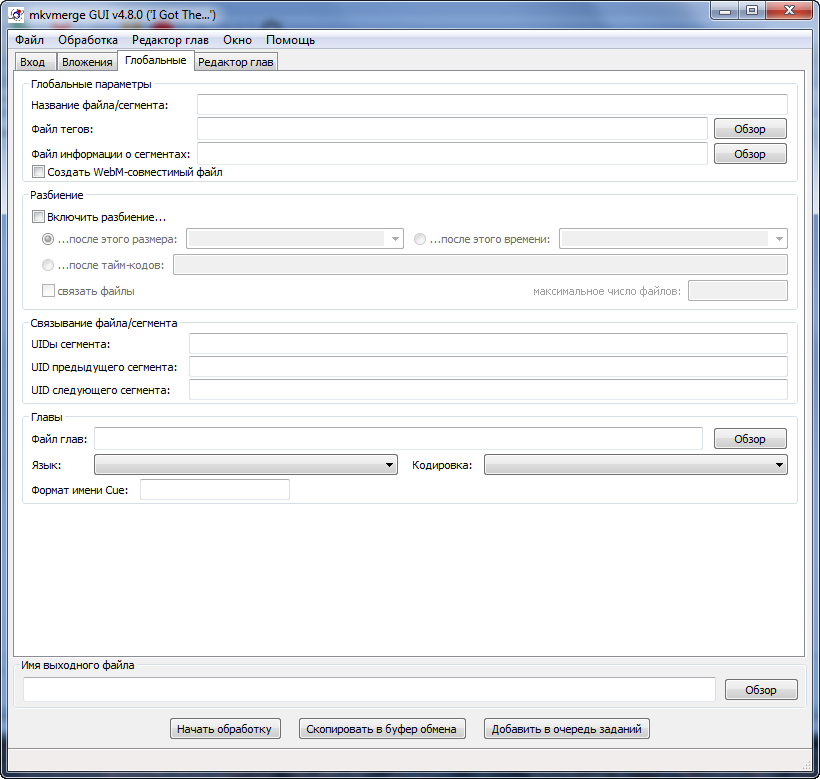Focus the после тайм-кодов input field
Image resolution: width=820 pixels, height=779 pixels.
(x=480, y=265)
